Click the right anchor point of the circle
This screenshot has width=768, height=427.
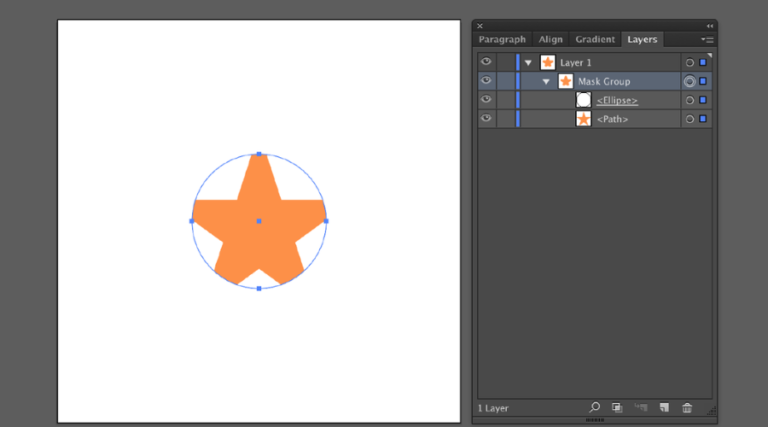(326, 221)
